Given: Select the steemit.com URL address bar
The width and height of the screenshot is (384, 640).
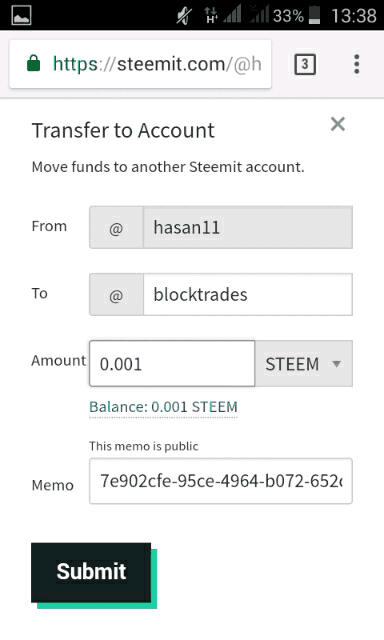Looking at the screenshot, I should pyautogui.click(x=140, y=64).
